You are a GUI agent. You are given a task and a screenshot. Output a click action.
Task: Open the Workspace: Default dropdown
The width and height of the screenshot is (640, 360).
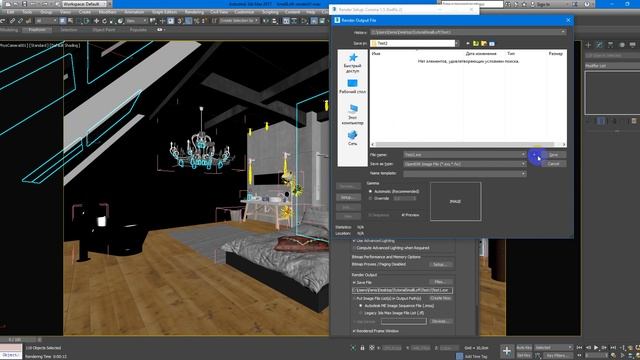click(84, 4)
